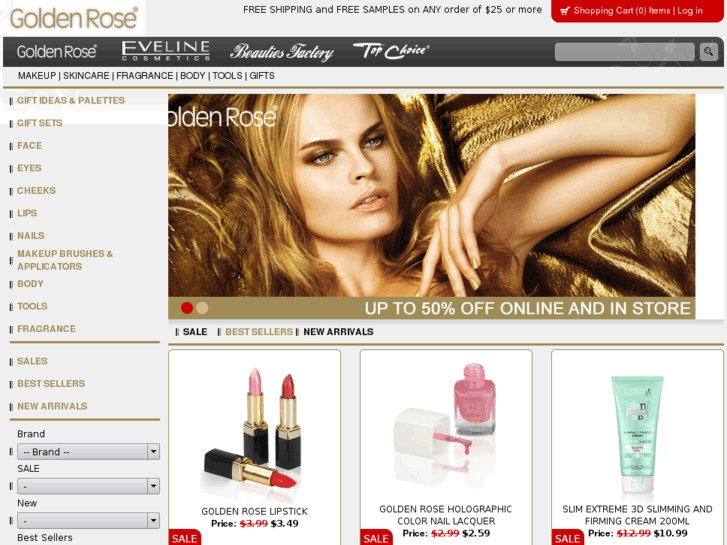727x545 pixels.
Task: Click the SALE badge on nail lacquer card
Action: click(x=376, y=538)
